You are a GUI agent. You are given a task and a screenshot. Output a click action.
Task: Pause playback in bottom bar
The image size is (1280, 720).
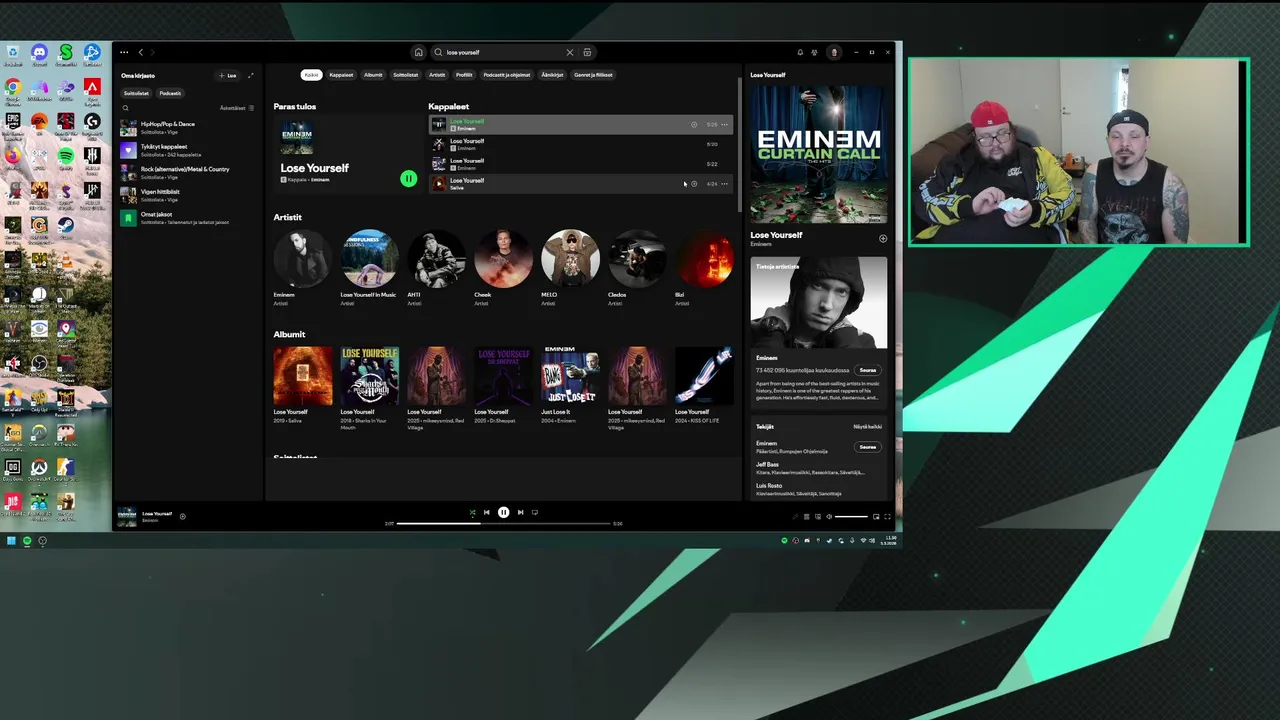click(503, 512)
